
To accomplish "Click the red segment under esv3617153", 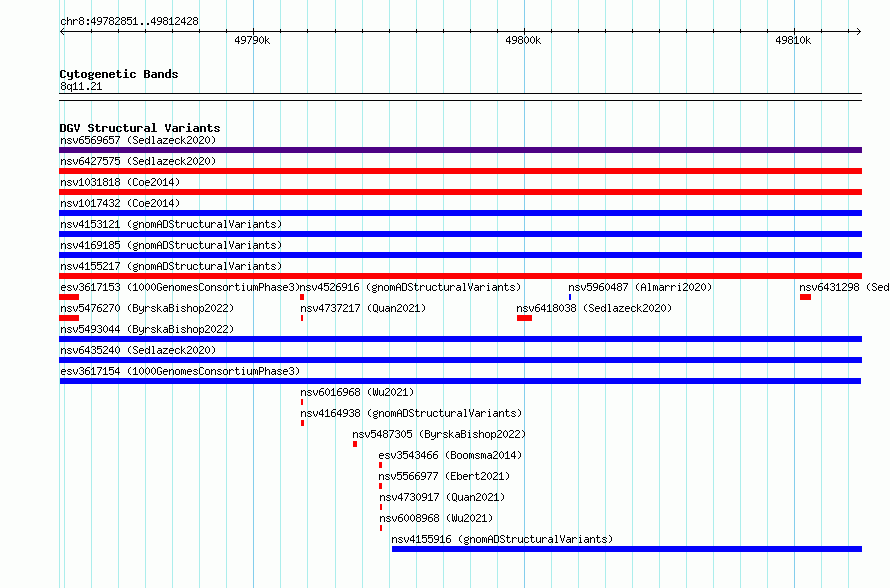I will point(69,297).
